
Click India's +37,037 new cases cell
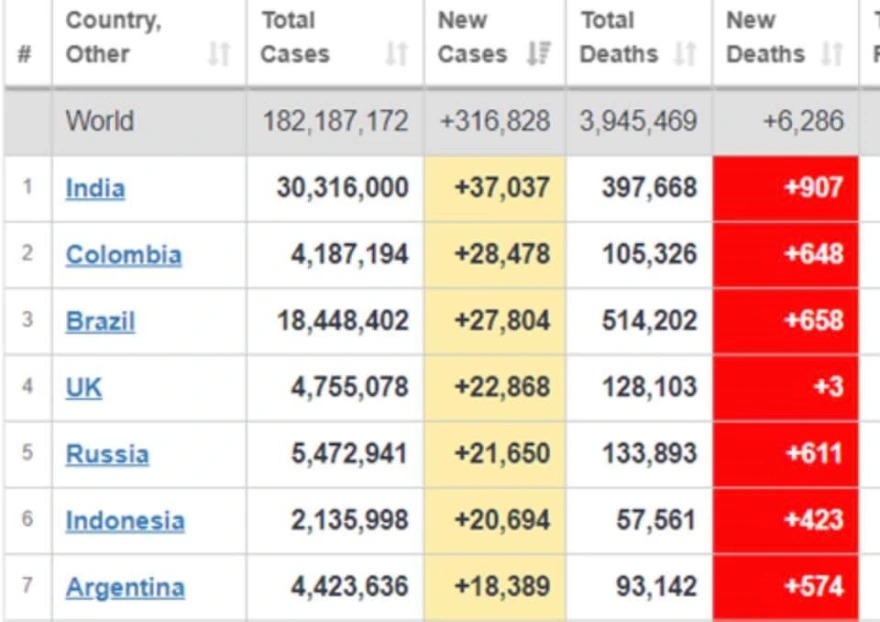495,188
